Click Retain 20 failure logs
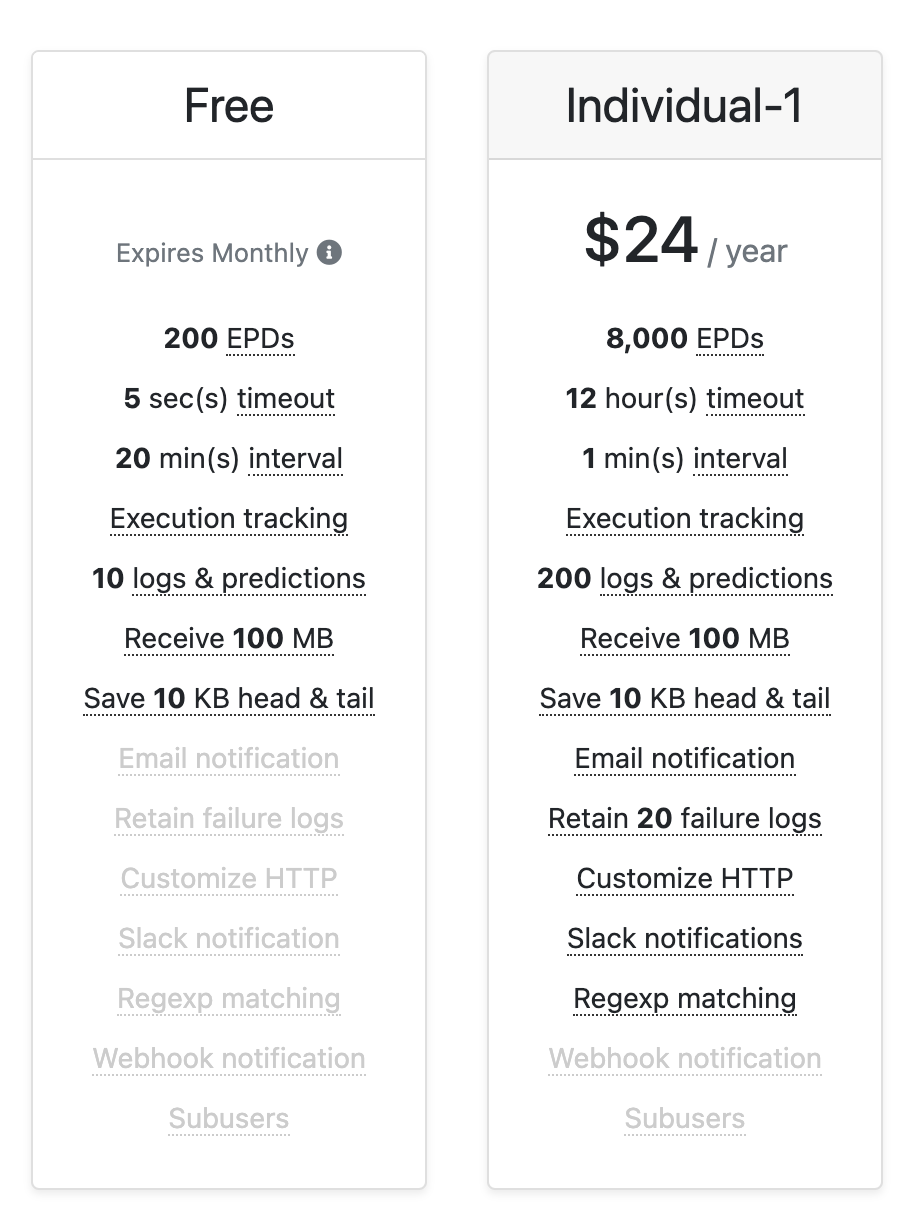 (685, 819)
